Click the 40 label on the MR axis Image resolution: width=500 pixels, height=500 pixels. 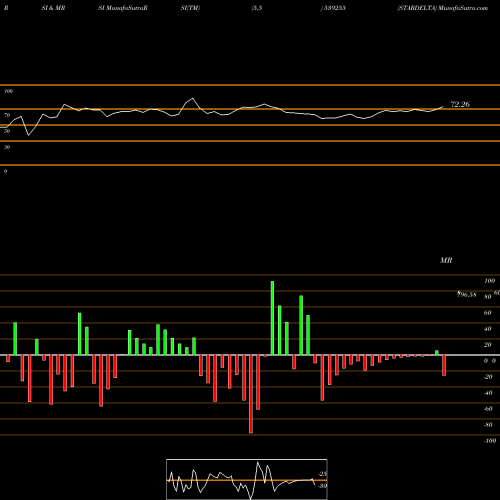[488, 329]
